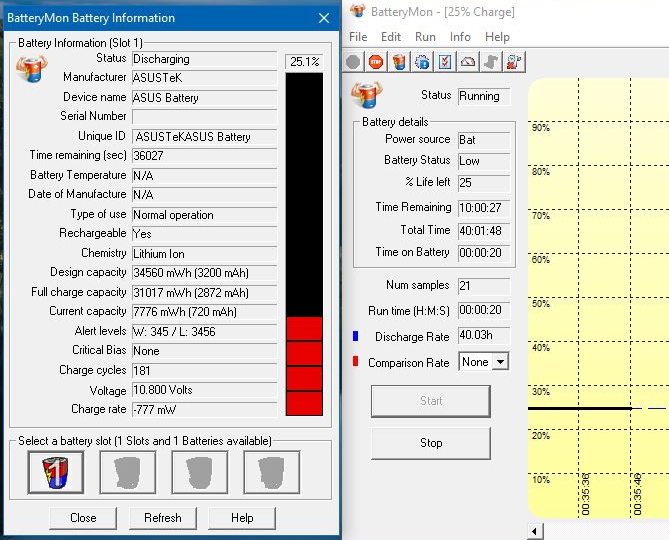Click the % Life left value 25
The height and width of the screenshot is (540, 669).
pyautogui.click(x=484, y=183)
